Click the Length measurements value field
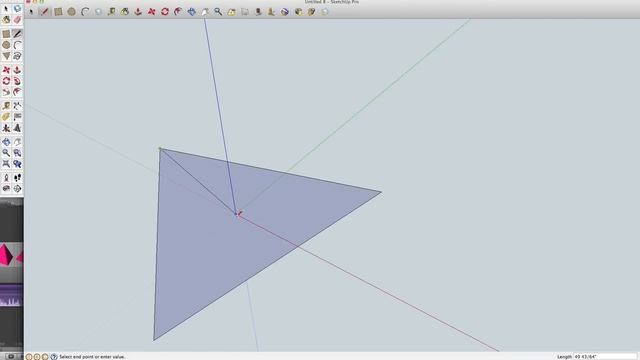Image resolution: width=640 pixels, height=360 pixels. (605, 357)
